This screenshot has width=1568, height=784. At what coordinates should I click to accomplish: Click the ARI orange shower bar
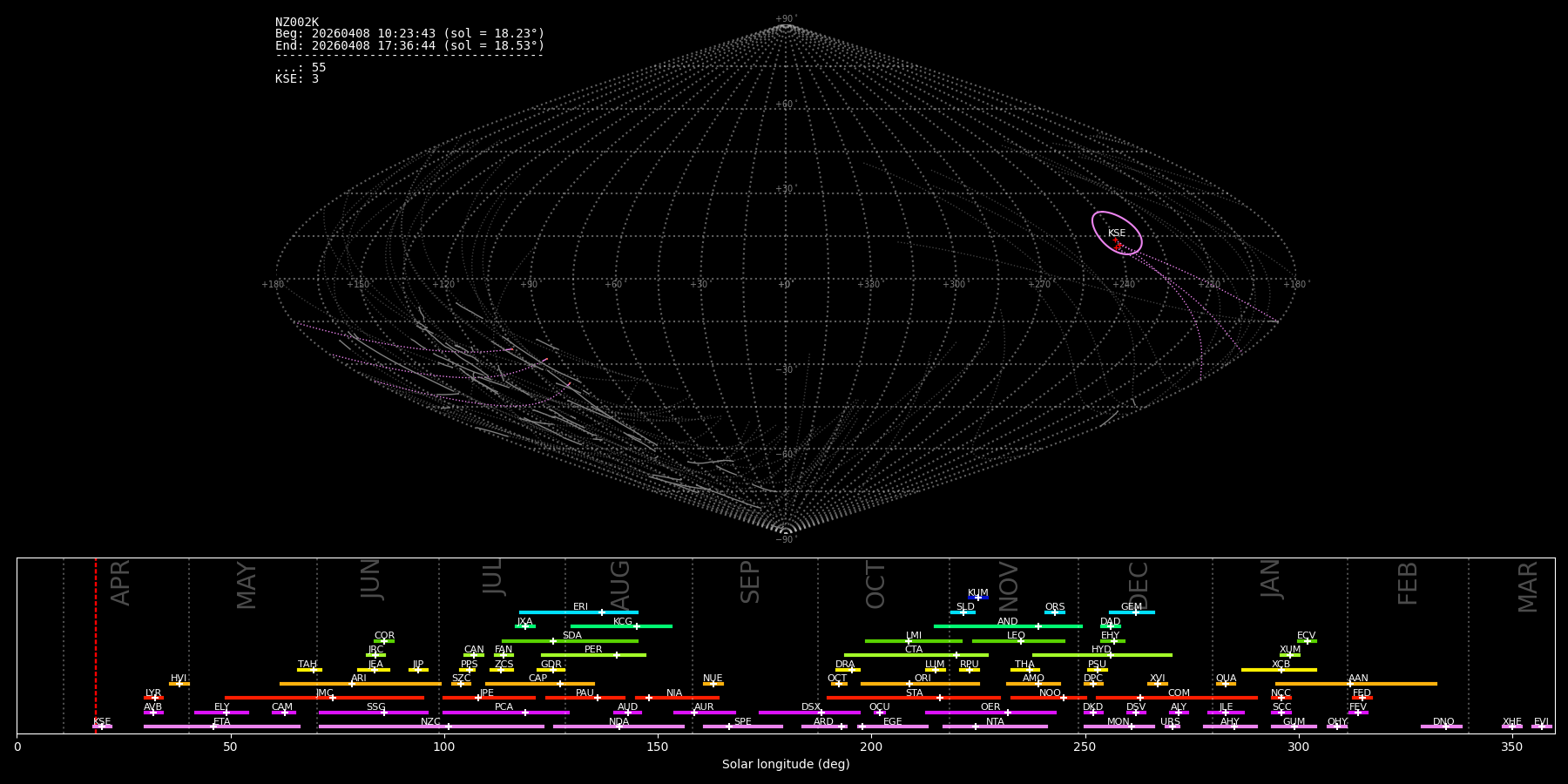pyautogui.click(x=361, y=684)
